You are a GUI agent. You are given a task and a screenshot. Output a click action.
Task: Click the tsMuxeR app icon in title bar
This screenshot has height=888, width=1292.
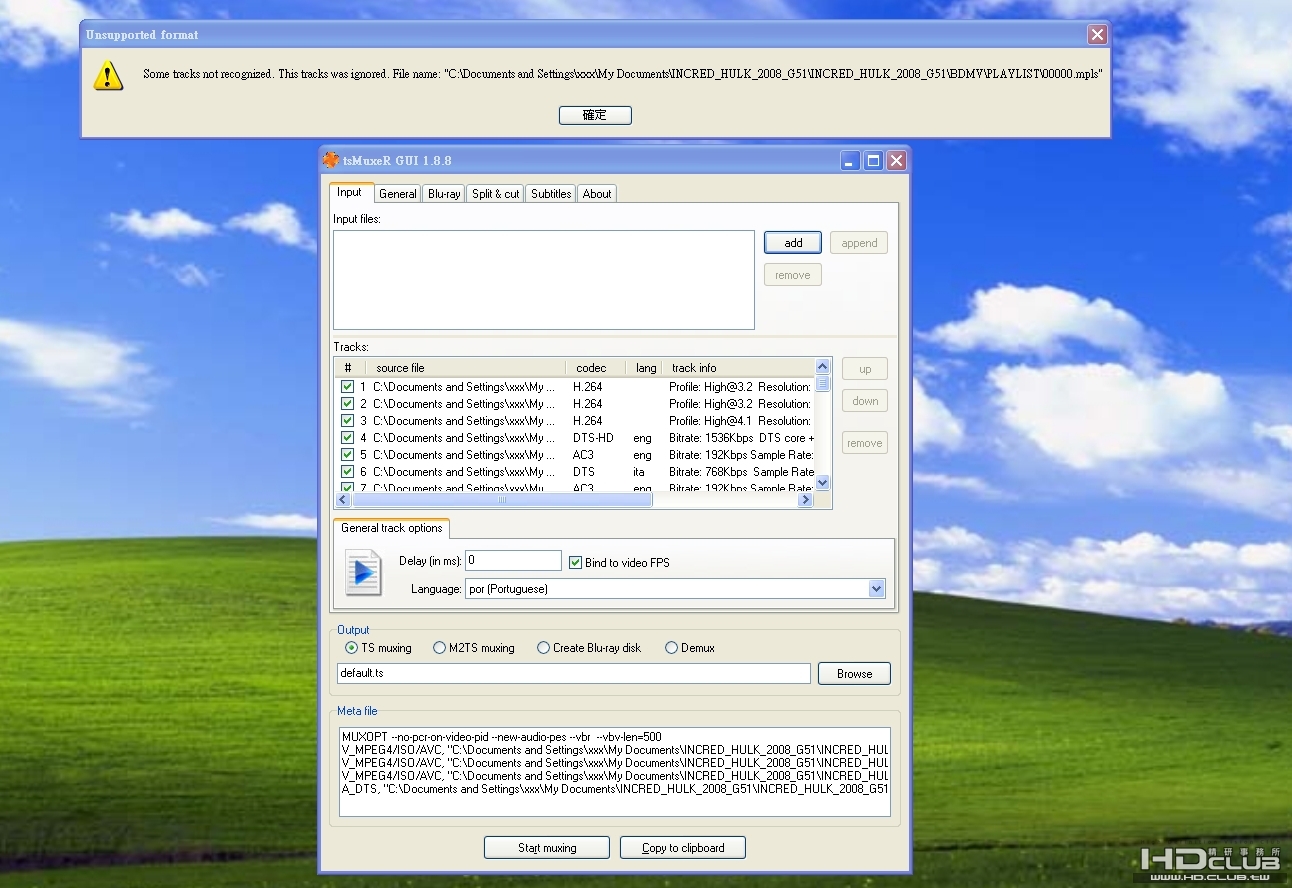[x=331, y=160]
